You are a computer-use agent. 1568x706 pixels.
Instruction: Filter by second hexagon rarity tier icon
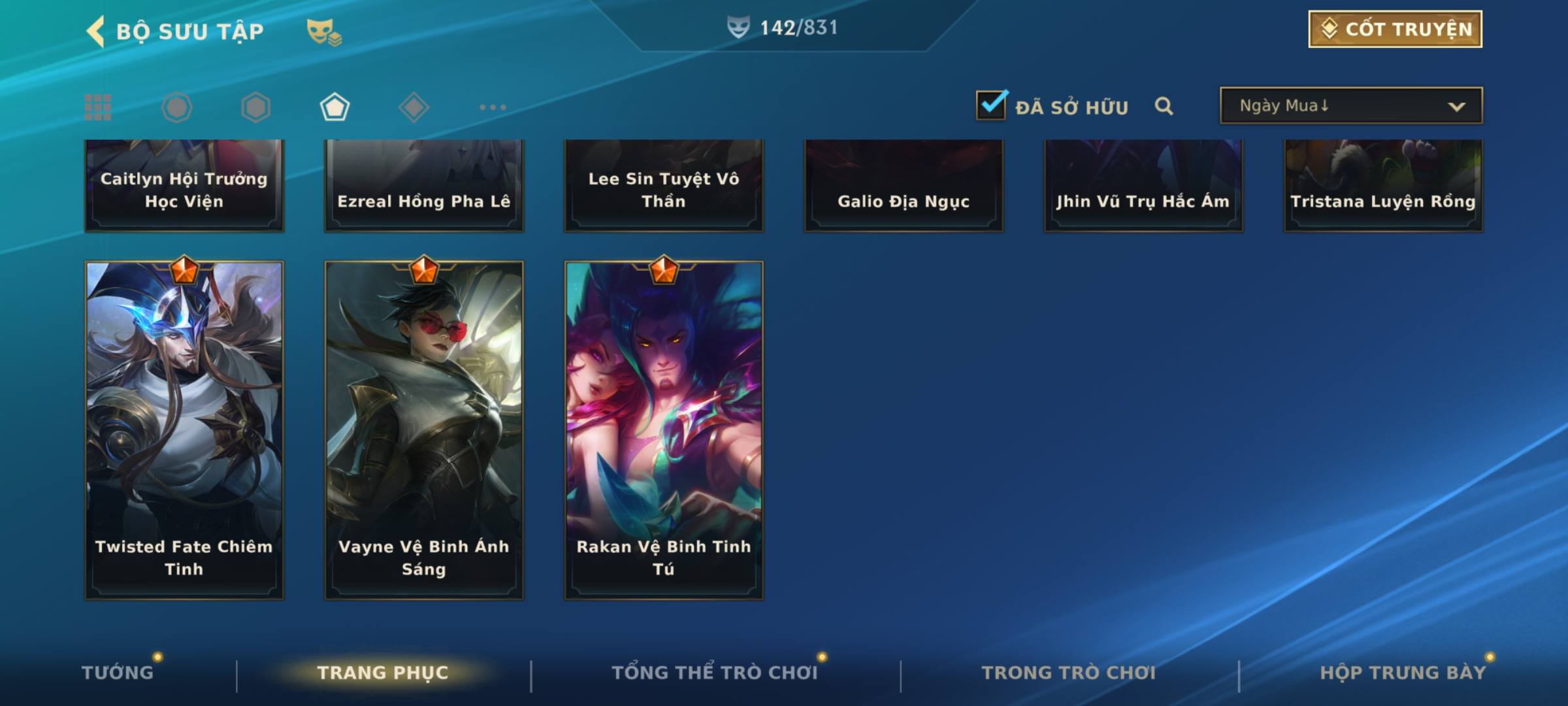pyautogui.click(x=255, y=107)
